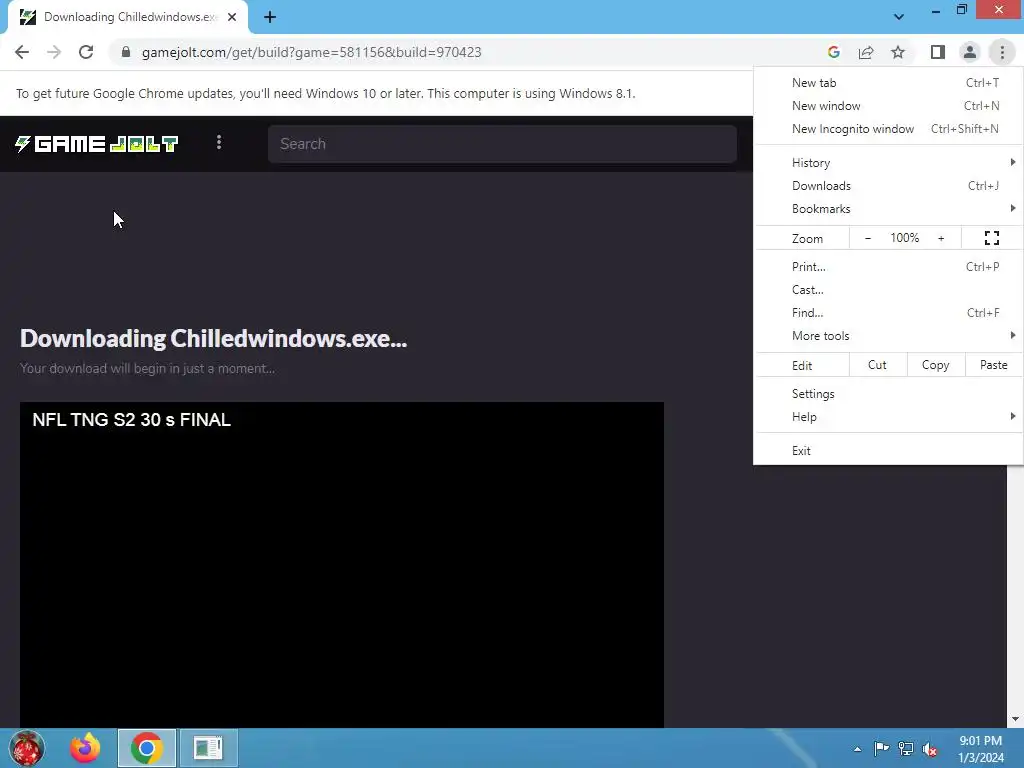Expand the Help submenu
This screenshot has height=768, width=1024.
(888, 417)
